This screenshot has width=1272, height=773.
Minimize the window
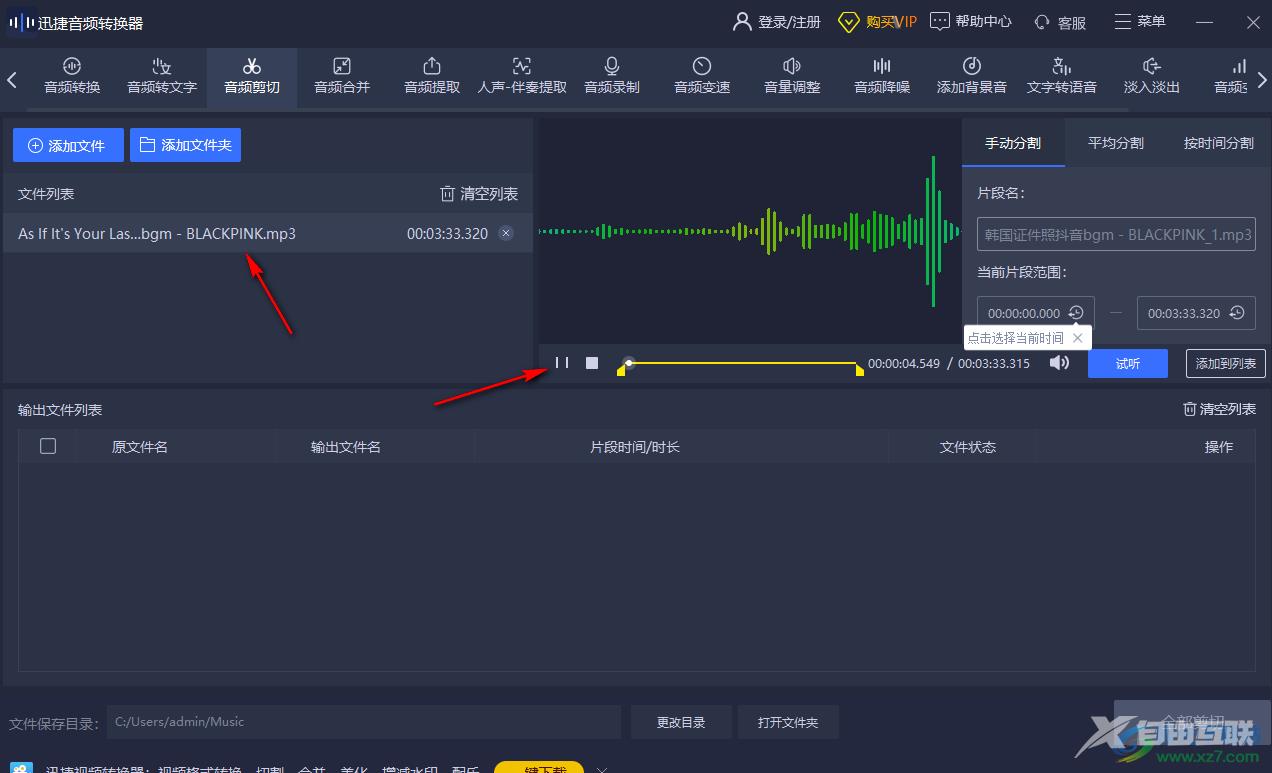[x=1206, y=21]
